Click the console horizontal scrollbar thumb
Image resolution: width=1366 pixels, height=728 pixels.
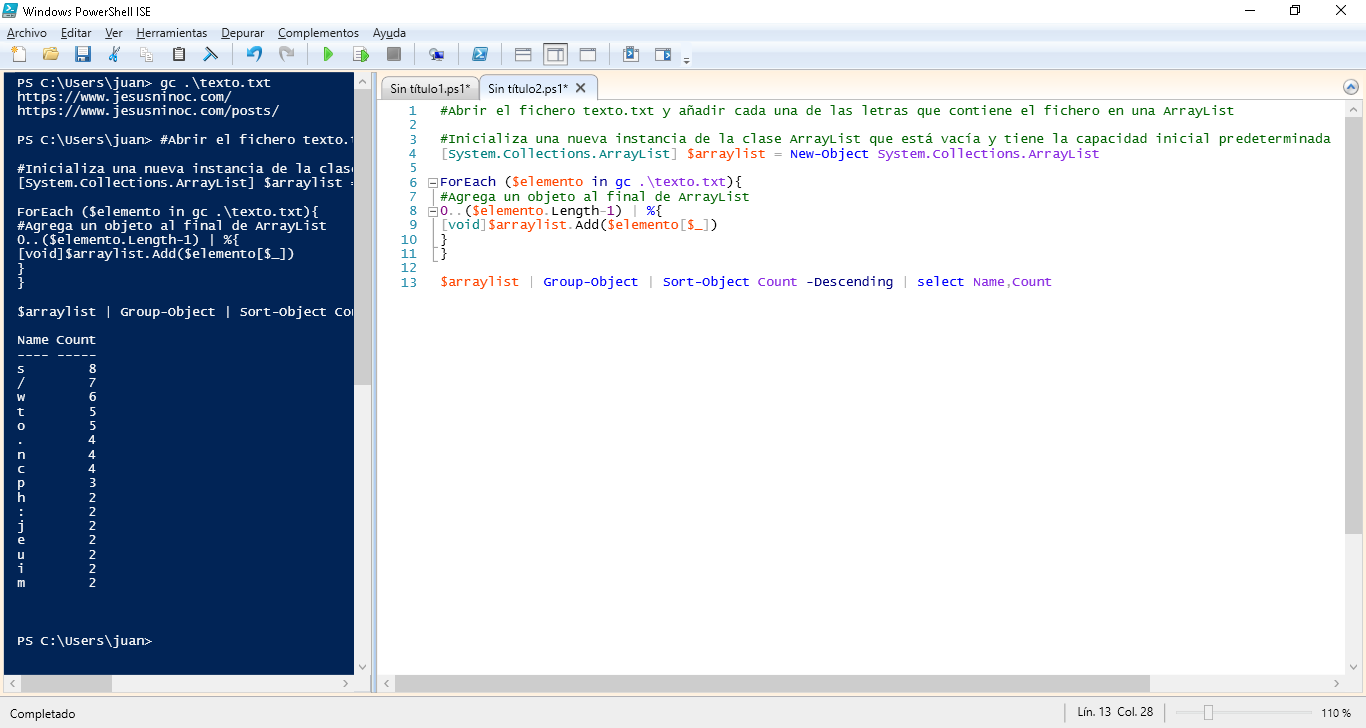click(66, 684)
